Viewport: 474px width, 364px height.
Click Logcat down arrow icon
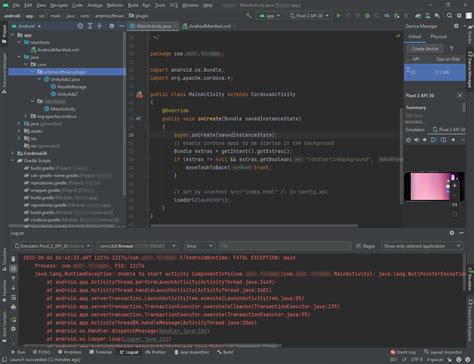point(13,288)
